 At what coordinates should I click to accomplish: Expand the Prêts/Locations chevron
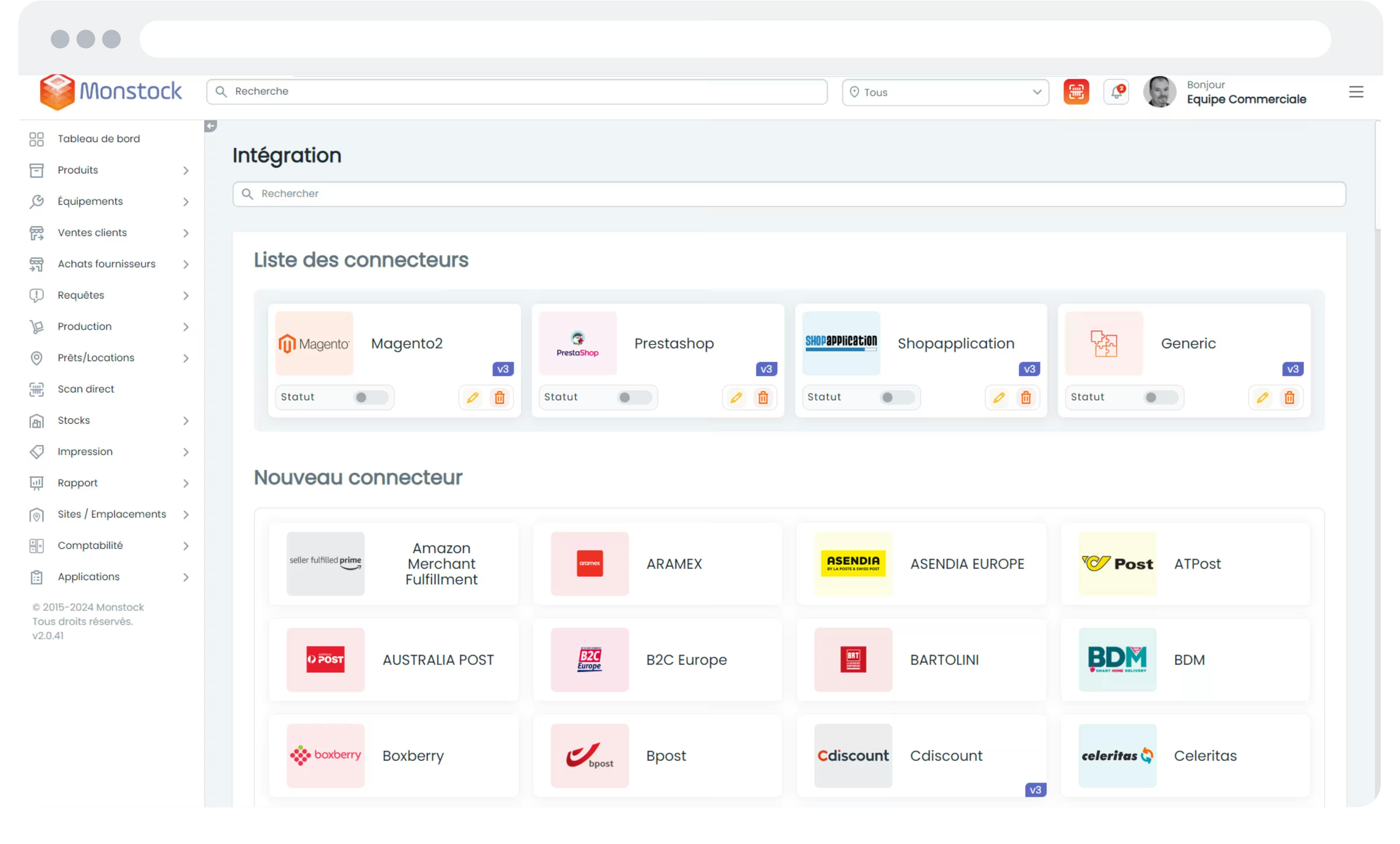tap(186, 358)
